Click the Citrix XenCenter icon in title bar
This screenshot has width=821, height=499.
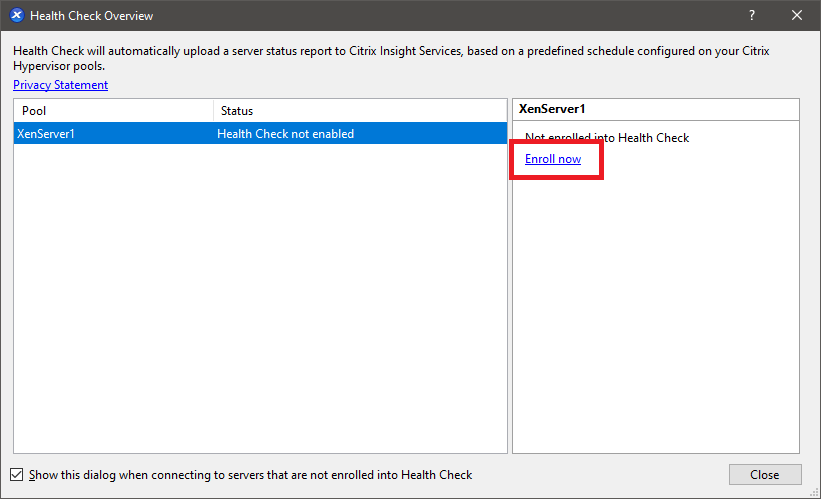[16, 16]
